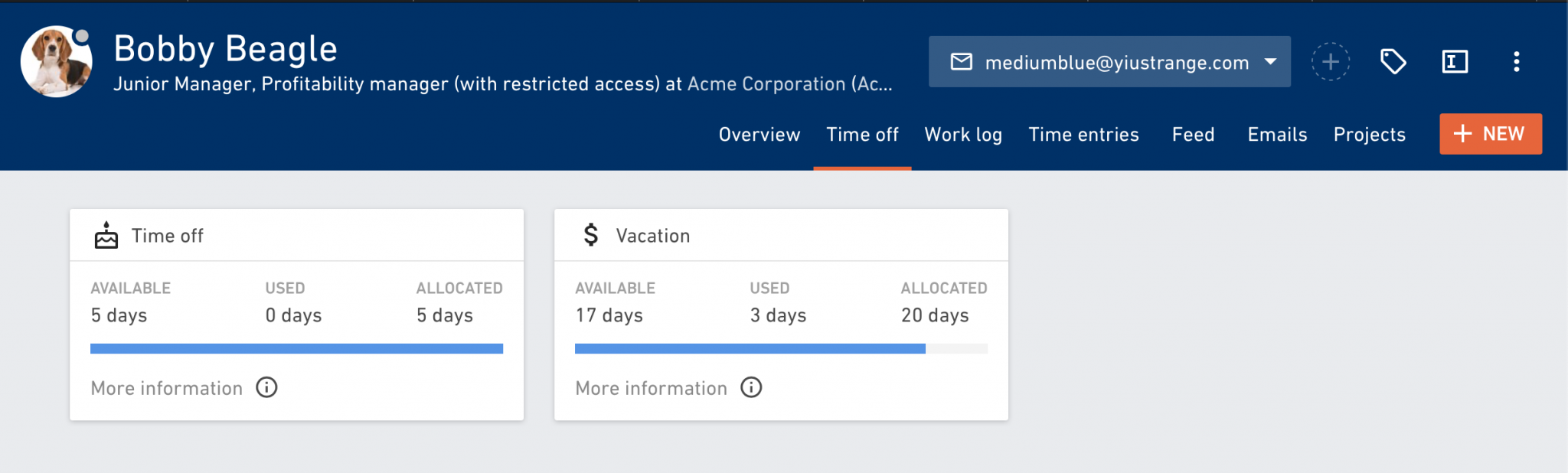Viewport: 1568px width, 473px height.
Task: Click the info icon in Vacation card
Action: coord(751,387)
